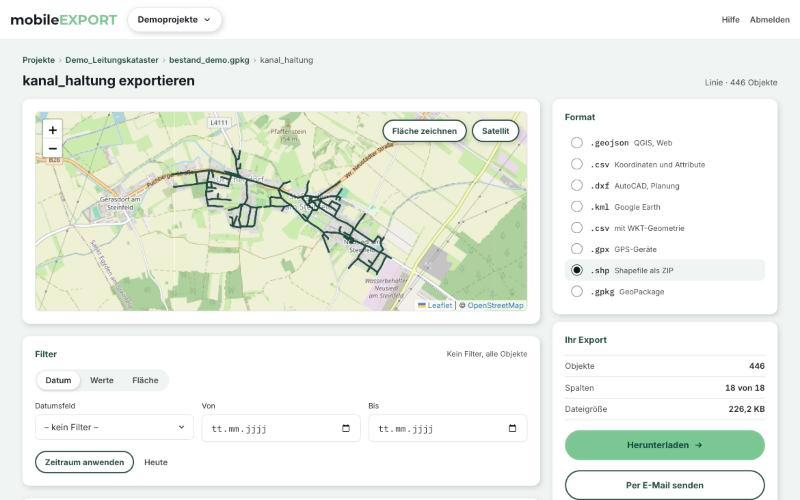800x500 pixels.
Task: Click the 'Kein Filter, alle Objekte' text
Action: 487,354
